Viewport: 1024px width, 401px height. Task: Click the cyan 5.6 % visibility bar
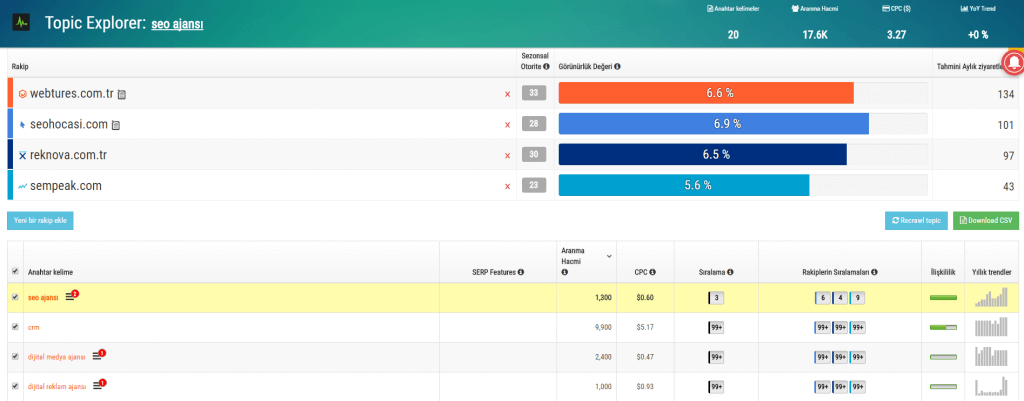(684, 185)
